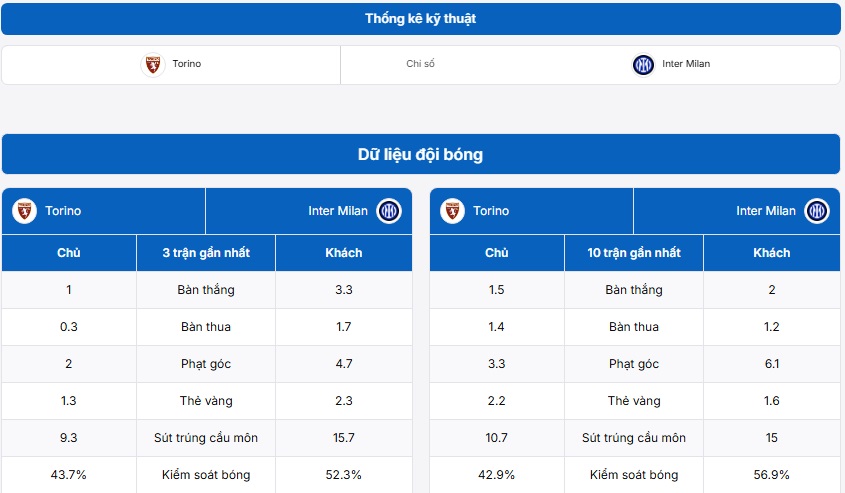The width and height of the screenshot is (845, 493).
Task: Click Bàn thắng row label in 10-match table
Action: [x=634, y=290]
